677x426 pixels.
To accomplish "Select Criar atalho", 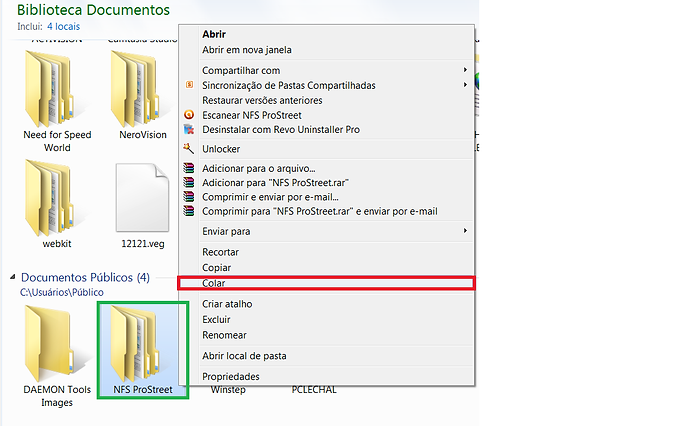I will (x=227, y=304).
